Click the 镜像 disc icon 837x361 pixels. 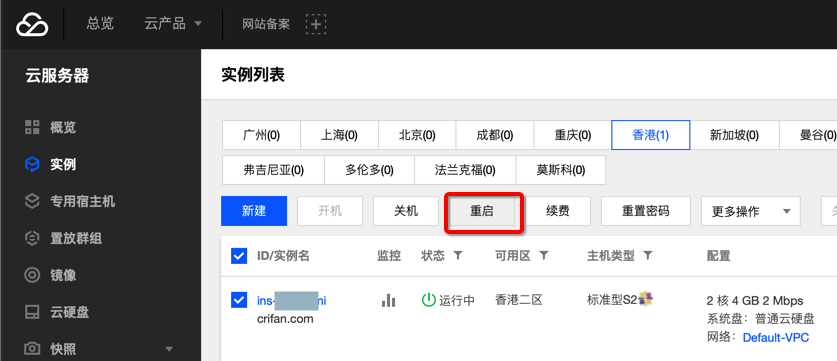pos(32,275)
